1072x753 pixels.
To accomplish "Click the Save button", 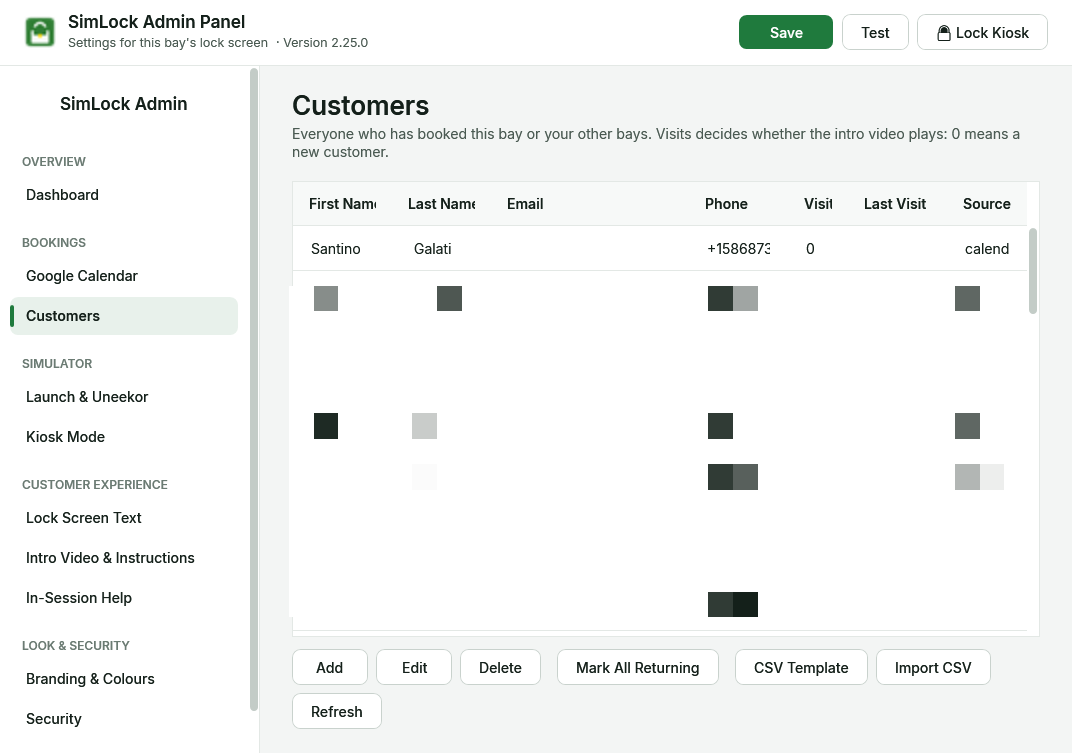I will click(786, 32).
